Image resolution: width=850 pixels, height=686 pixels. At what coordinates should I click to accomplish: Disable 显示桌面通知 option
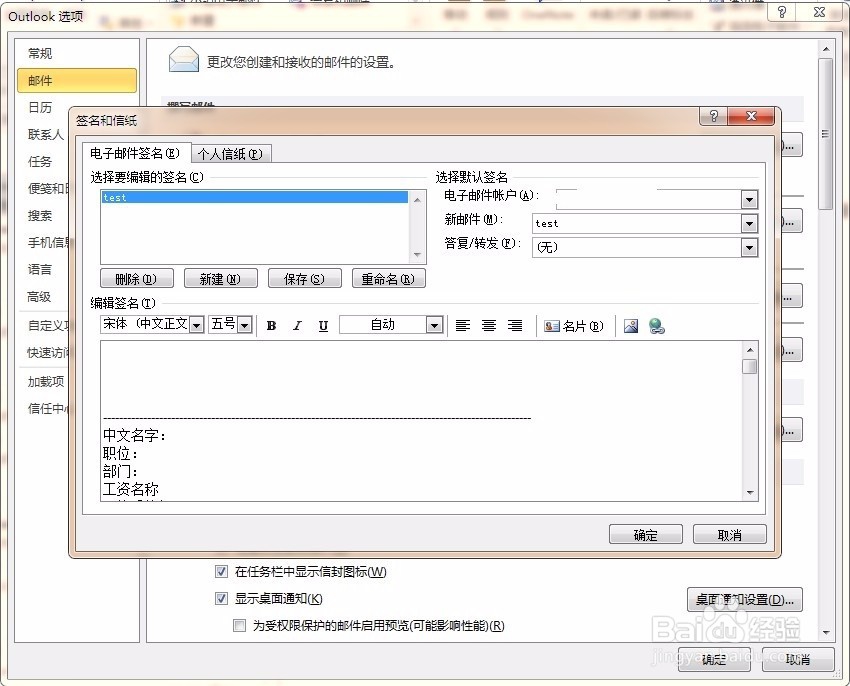point(222,598)
